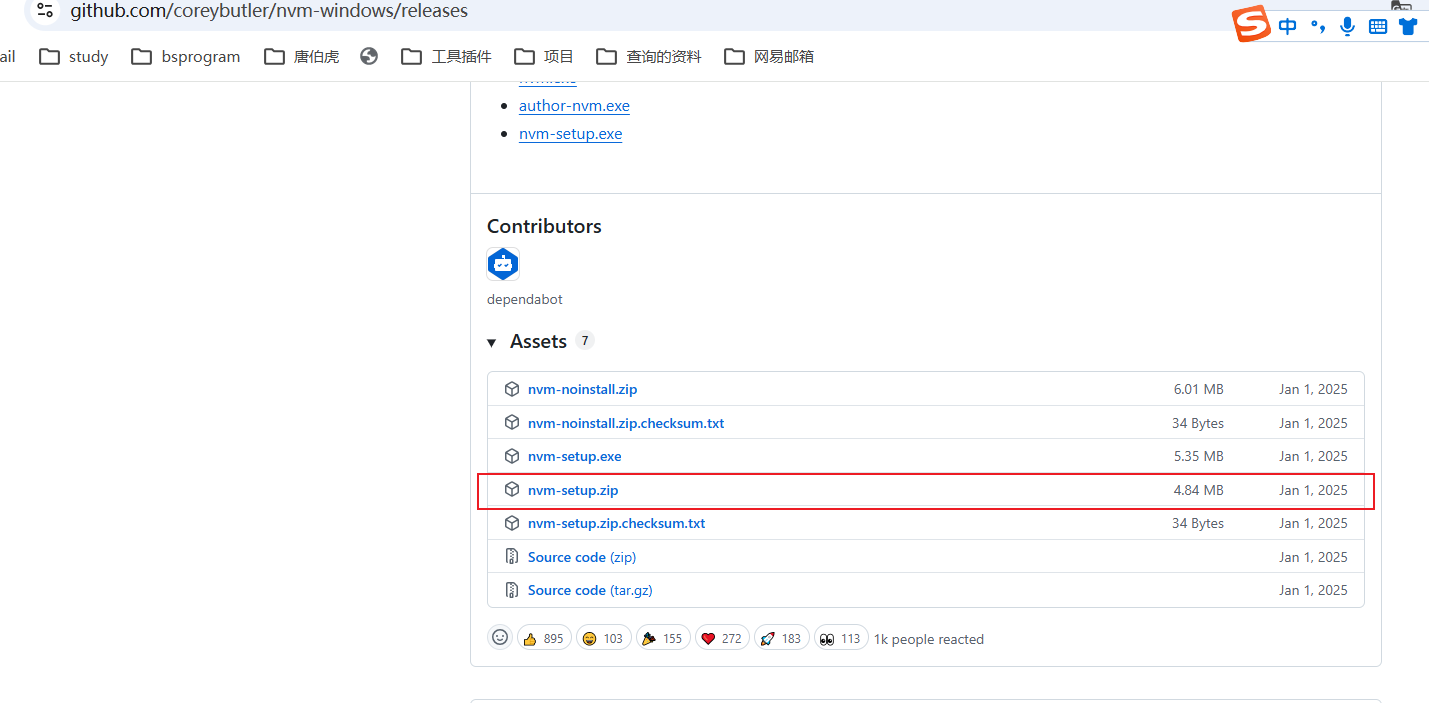Click the dependabot name text
The height and width of the screenshot is (703, 1429).
[x=525, y=299]
